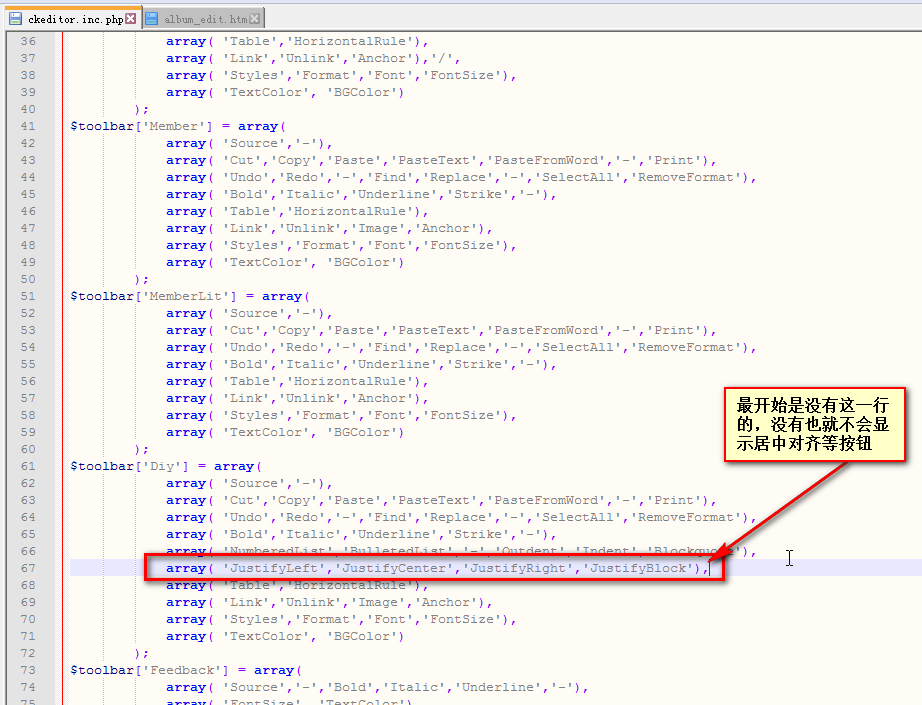Click 'Unlink' on line 37
Image resolution: width=922 pixels, height=705 pixels.
(310, 59)
